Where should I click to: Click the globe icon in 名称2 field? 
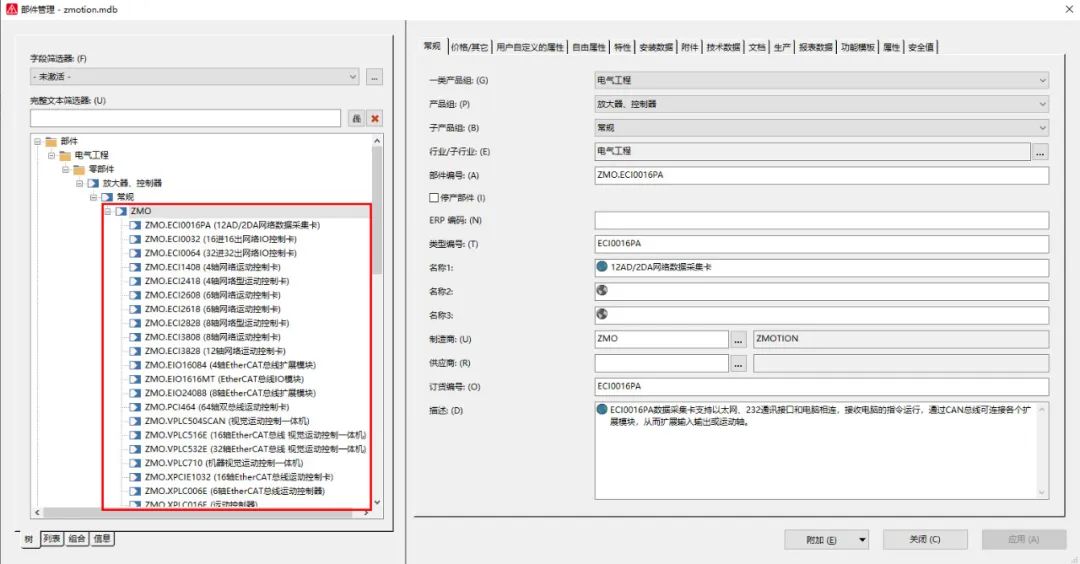[602, 291]
